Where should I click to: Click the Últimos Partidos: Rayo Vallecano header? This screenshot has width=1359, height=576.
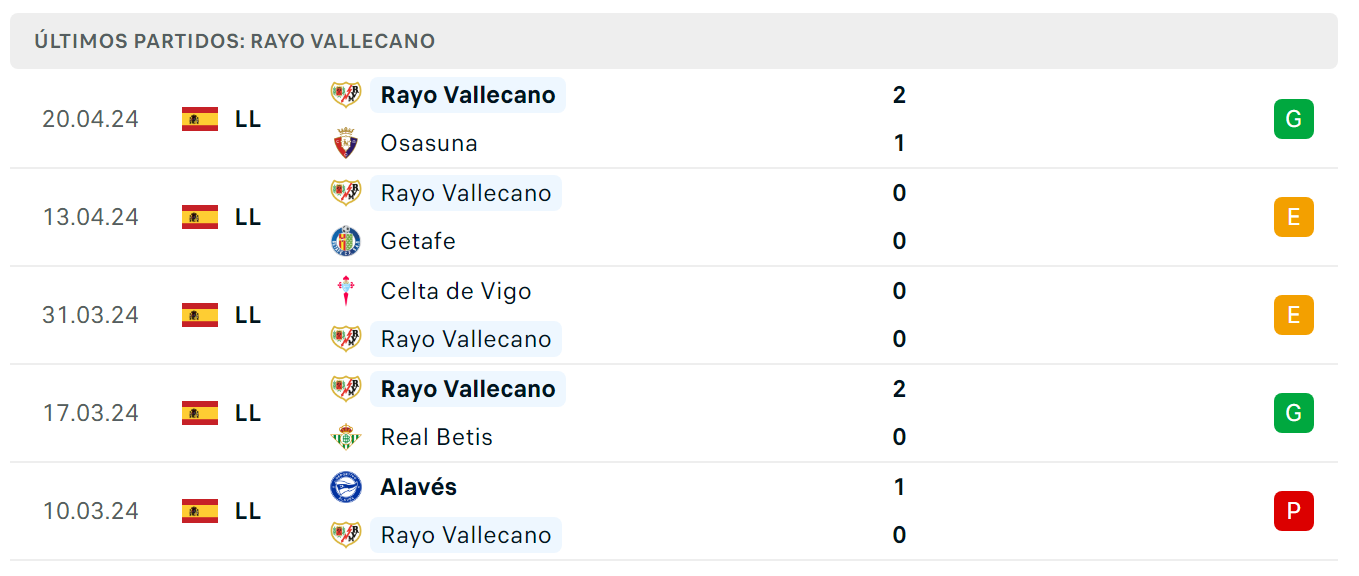235,41
